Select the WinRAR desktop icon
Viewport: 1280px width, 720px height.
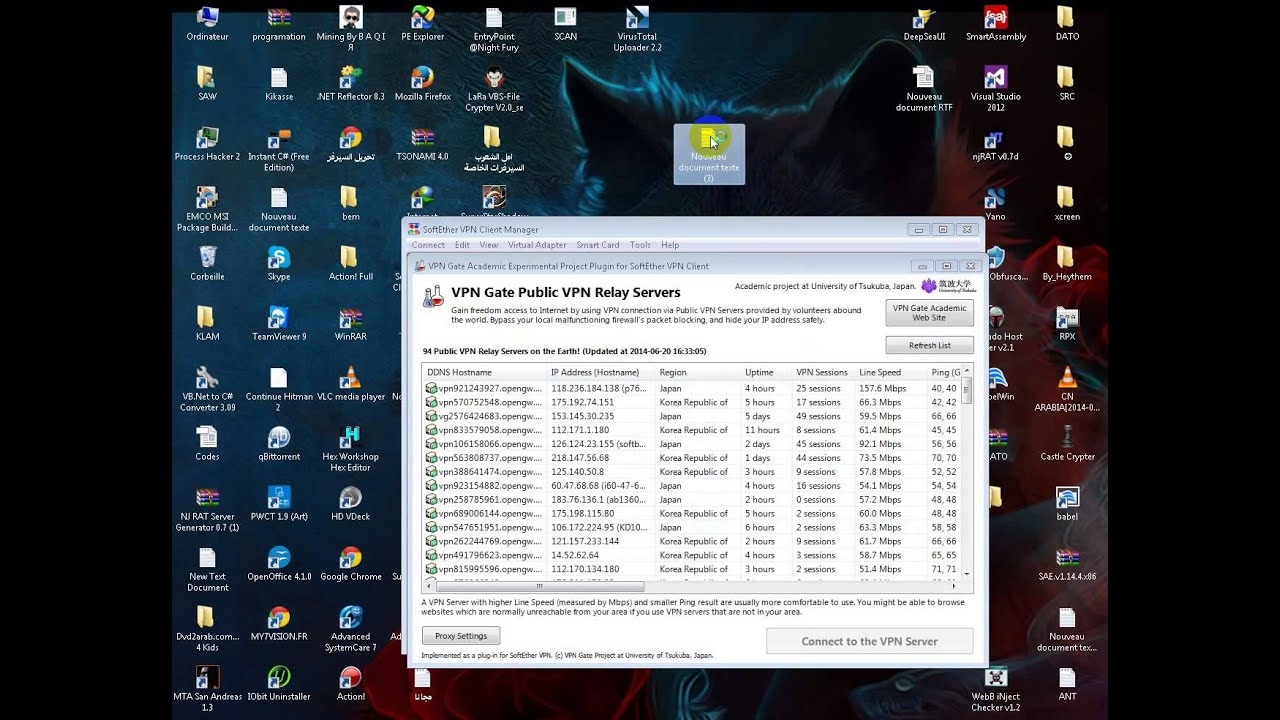[x=350, y=324]
